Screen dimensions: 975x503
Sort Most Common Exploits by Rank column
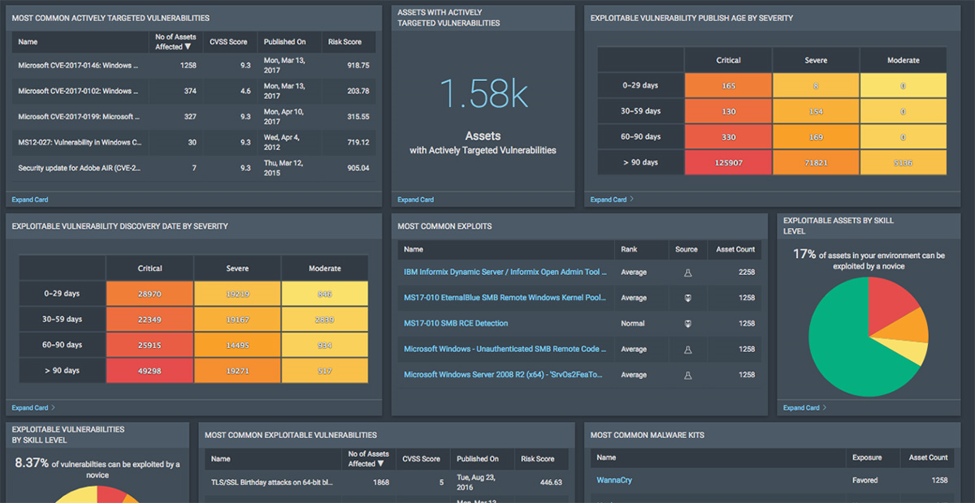pos(629,249)
